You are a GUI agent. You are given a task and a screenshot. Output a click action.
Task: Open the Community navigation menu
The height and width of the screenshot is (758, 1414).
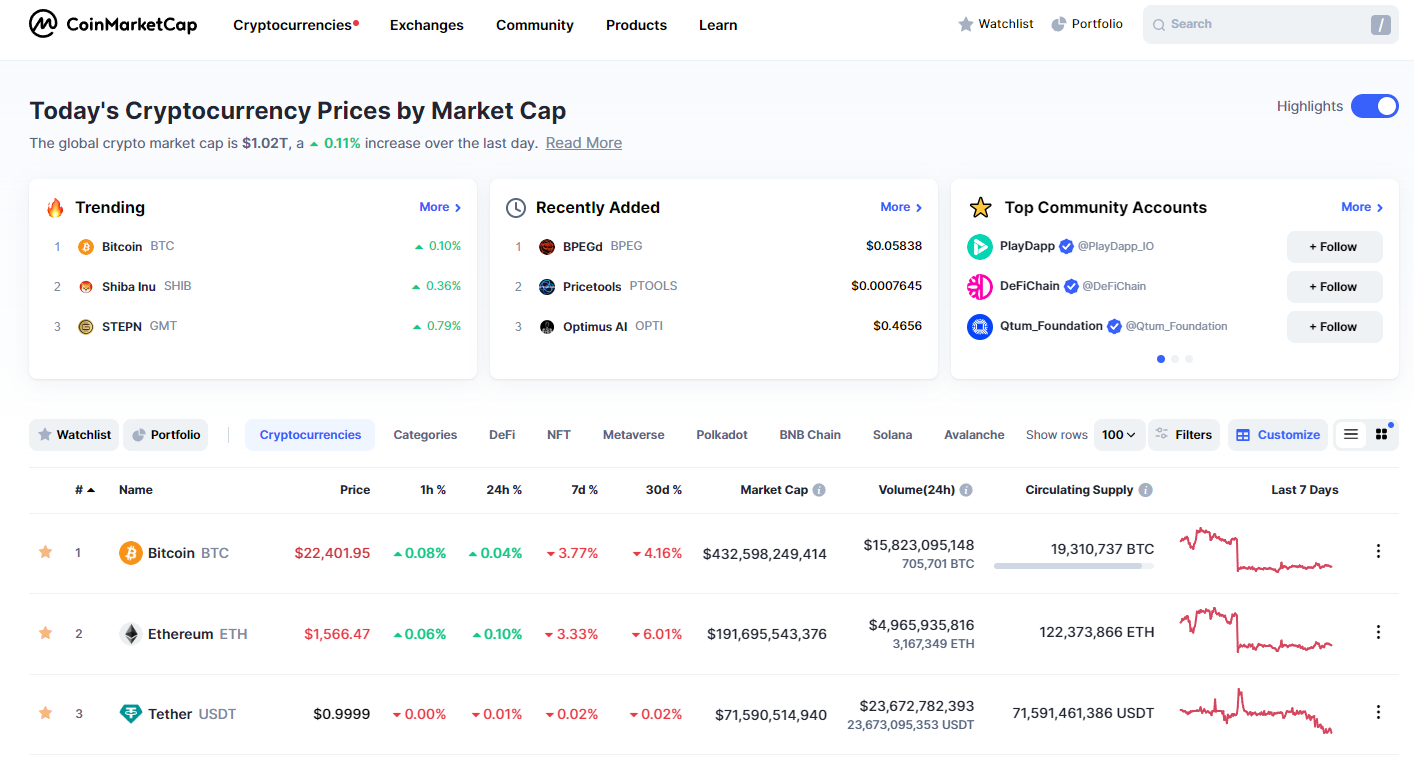535,25
